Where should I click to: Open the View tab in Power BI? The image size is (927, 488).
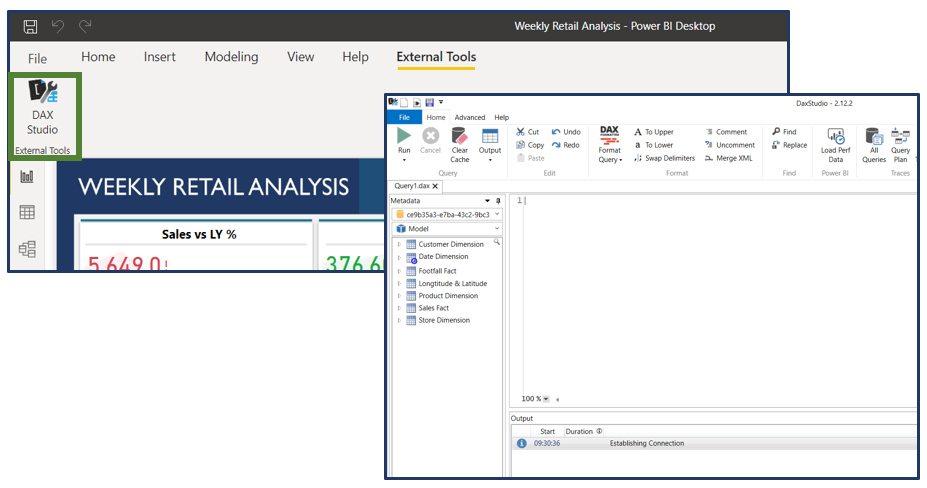click(x=300, y=57)
